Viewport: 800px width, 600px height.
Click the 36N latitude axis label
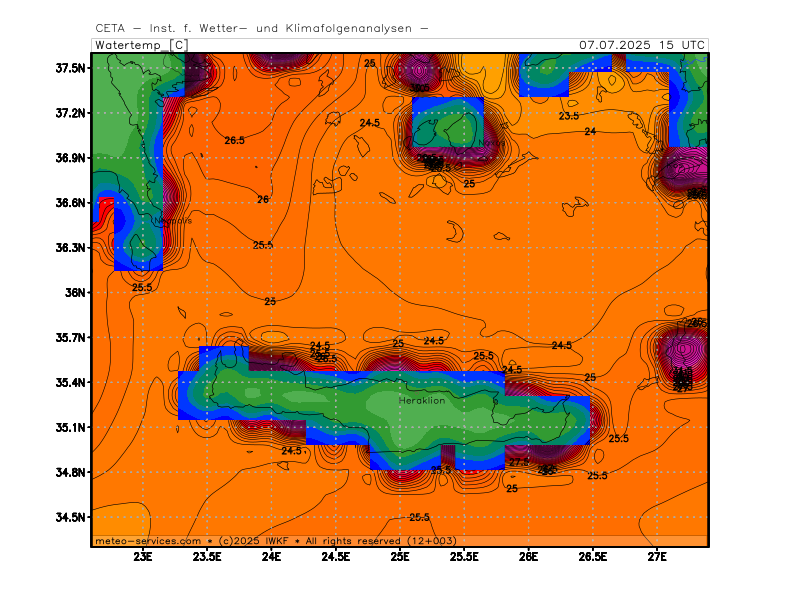(75, 292)
